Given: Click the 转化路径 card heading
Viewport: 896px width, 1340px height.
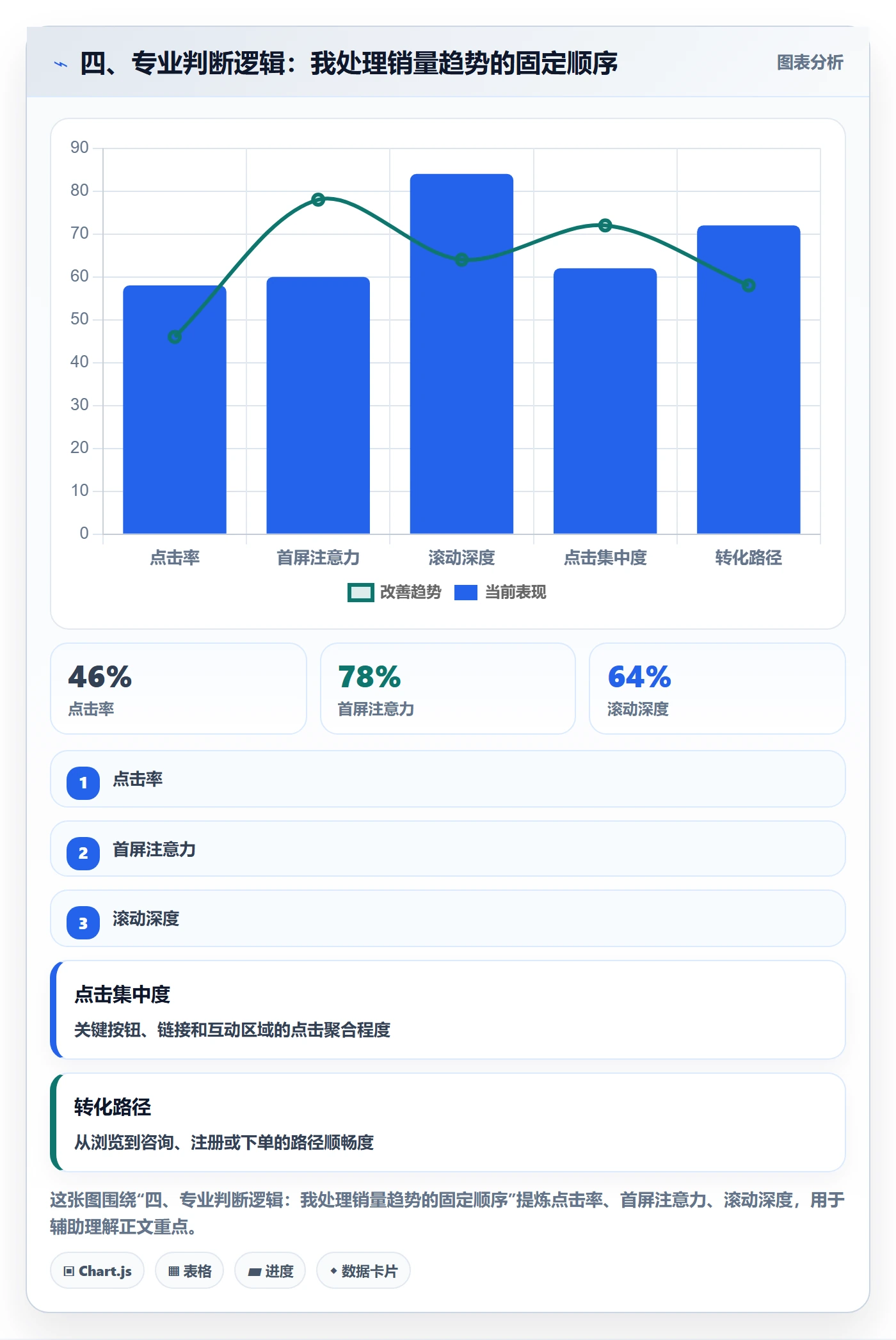Looking at the screenshot, I should (113, 1107).
